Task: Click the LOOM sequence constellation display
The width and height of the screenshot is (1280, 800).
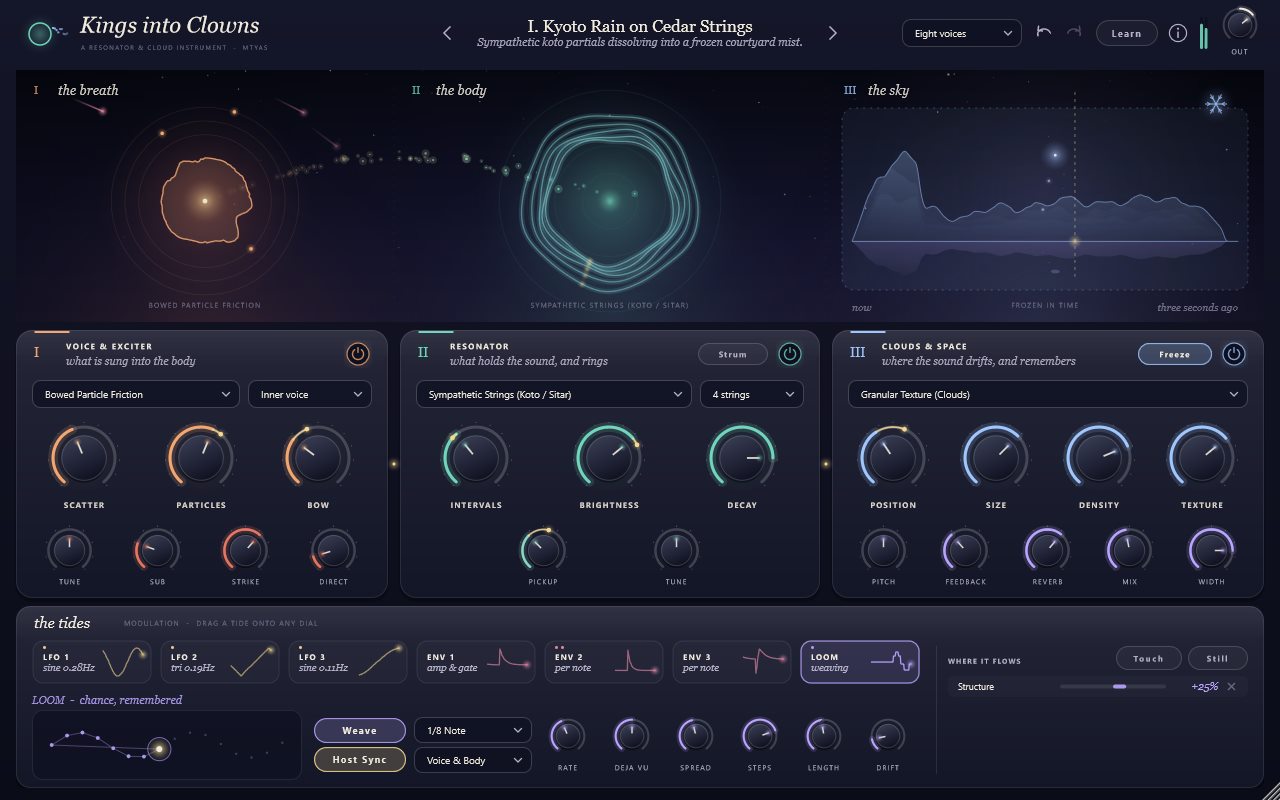Action: coord(167,745)
